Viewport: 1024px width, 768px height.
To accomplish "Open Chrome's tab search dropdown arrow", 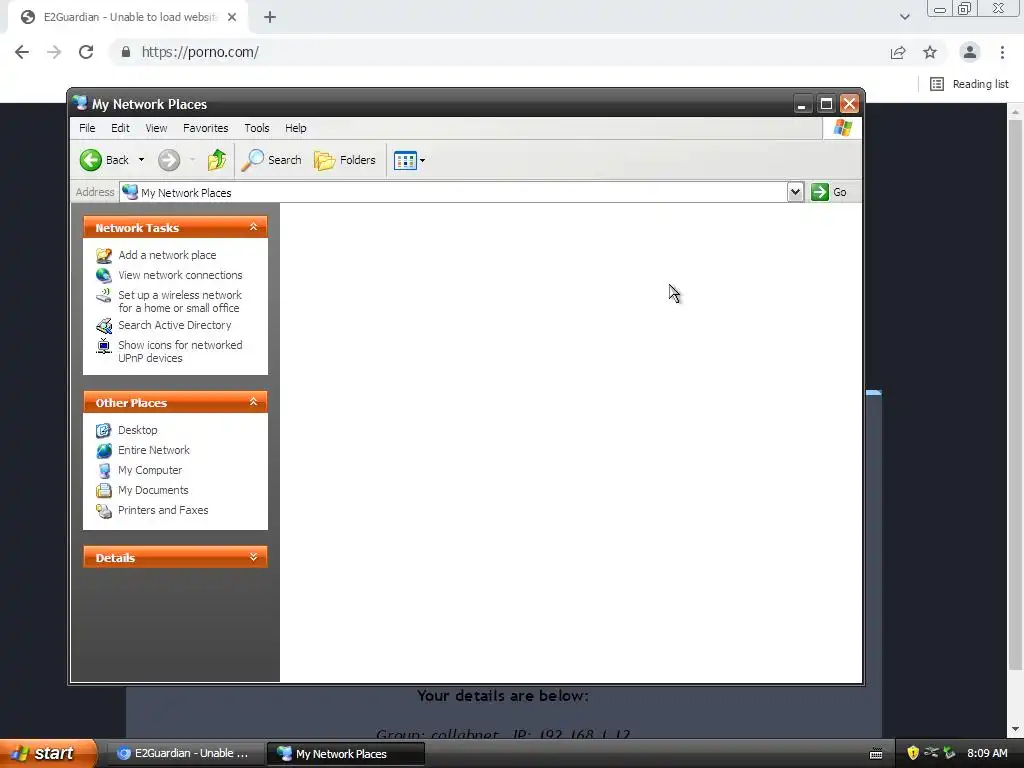I will pos(904,17).
